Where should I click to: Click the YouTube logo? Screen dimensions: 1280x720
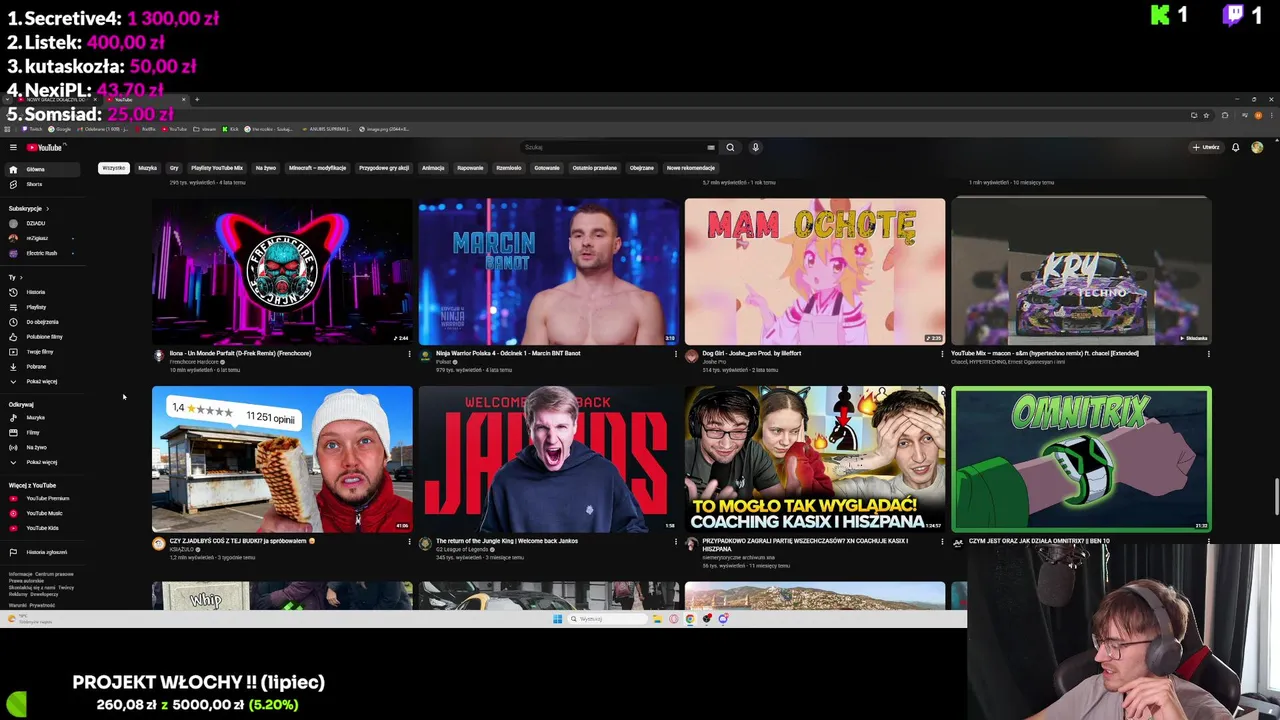(x=45, y=147)
